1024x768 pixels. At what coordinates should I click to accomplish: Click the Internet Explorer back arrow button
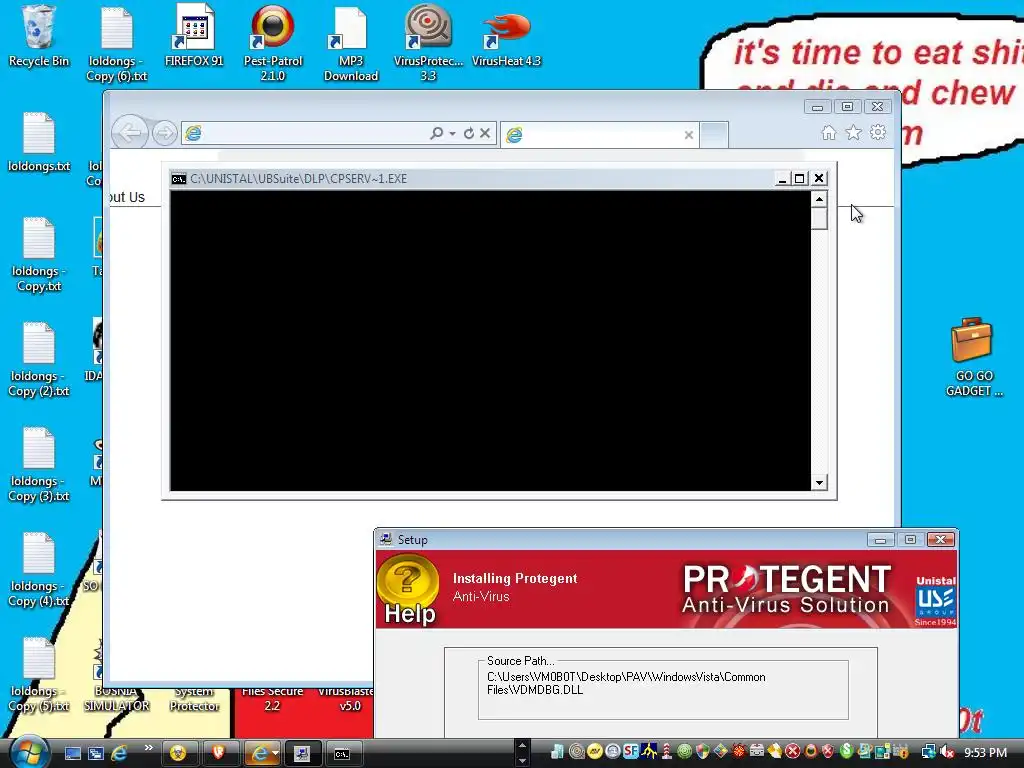pos(129,133)
